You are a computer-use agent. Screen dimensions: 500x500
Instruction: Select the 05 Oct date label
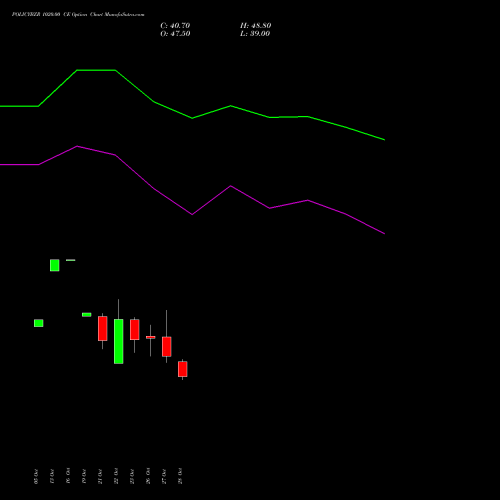[x=36, y=476]
